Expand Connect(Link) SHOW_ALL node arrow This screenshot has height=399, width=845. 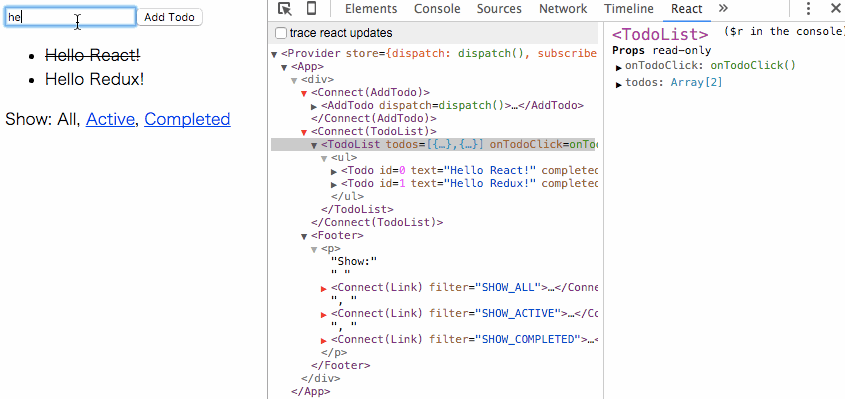[x=324, y=288]
